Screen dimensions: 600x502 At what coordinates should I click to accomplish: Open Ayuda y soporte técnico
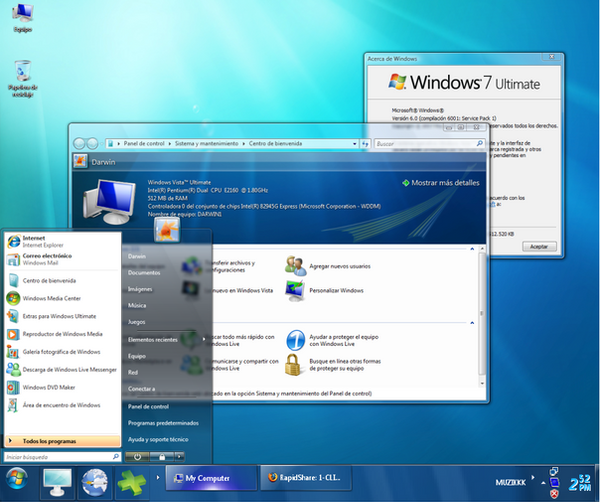click(x=158, y=439)
